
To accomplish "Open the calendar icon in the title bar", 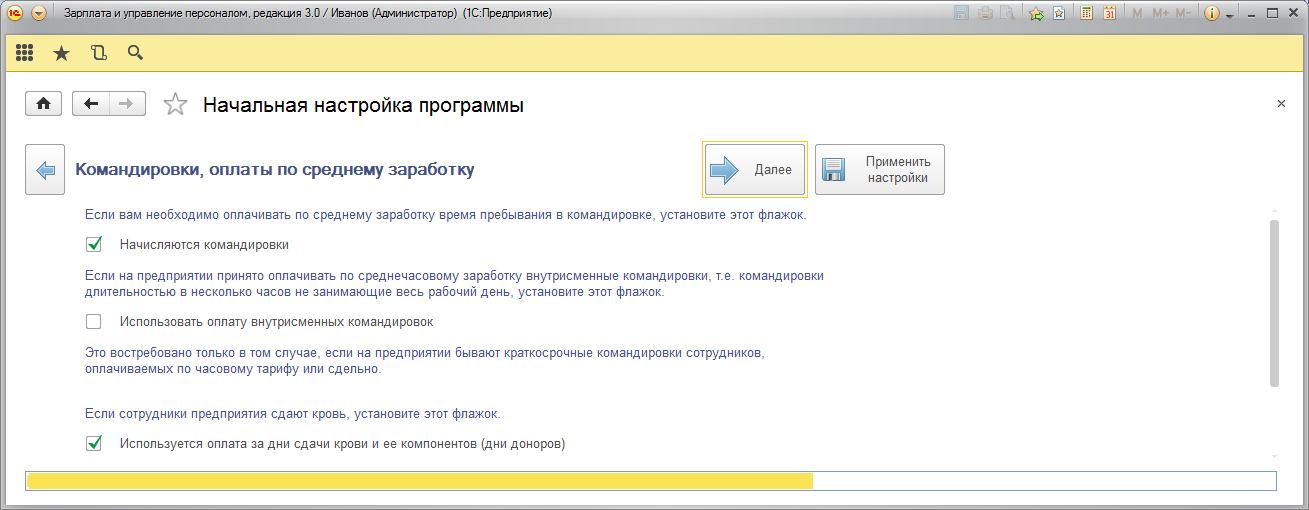I will pyautogui.click(x=1109, y=14).
